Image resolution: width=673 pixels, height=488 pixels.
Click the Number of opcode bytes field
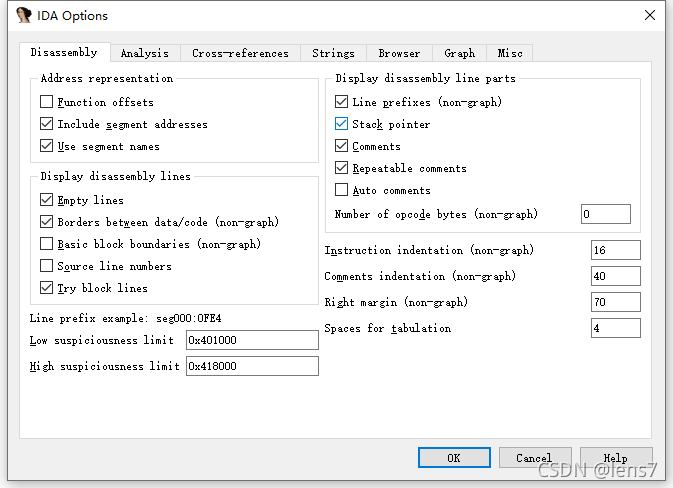(606, 214)
